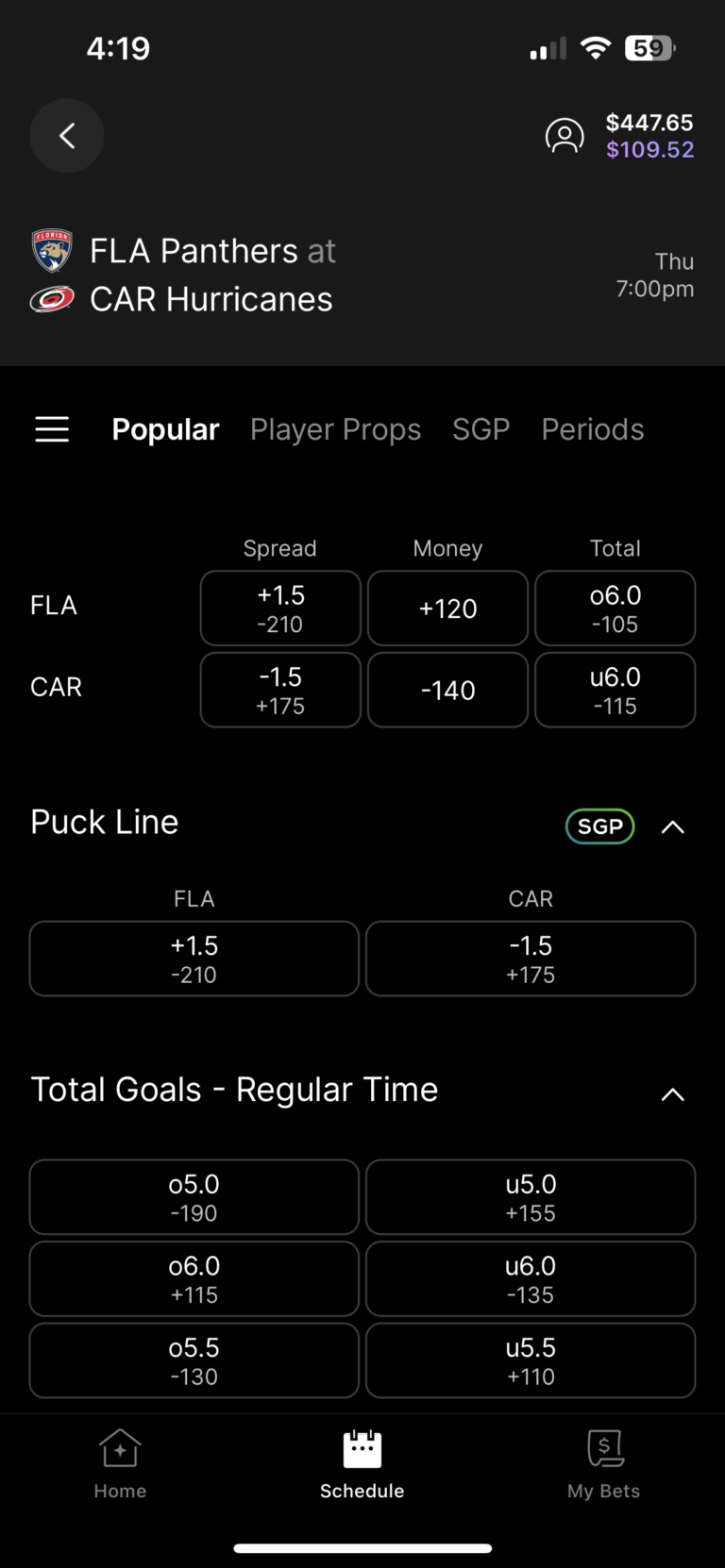Image resolution: width=725 pixels, height=1568 pixels.
Task: Collapse the Puck Line section
Action: coord(672,827)
